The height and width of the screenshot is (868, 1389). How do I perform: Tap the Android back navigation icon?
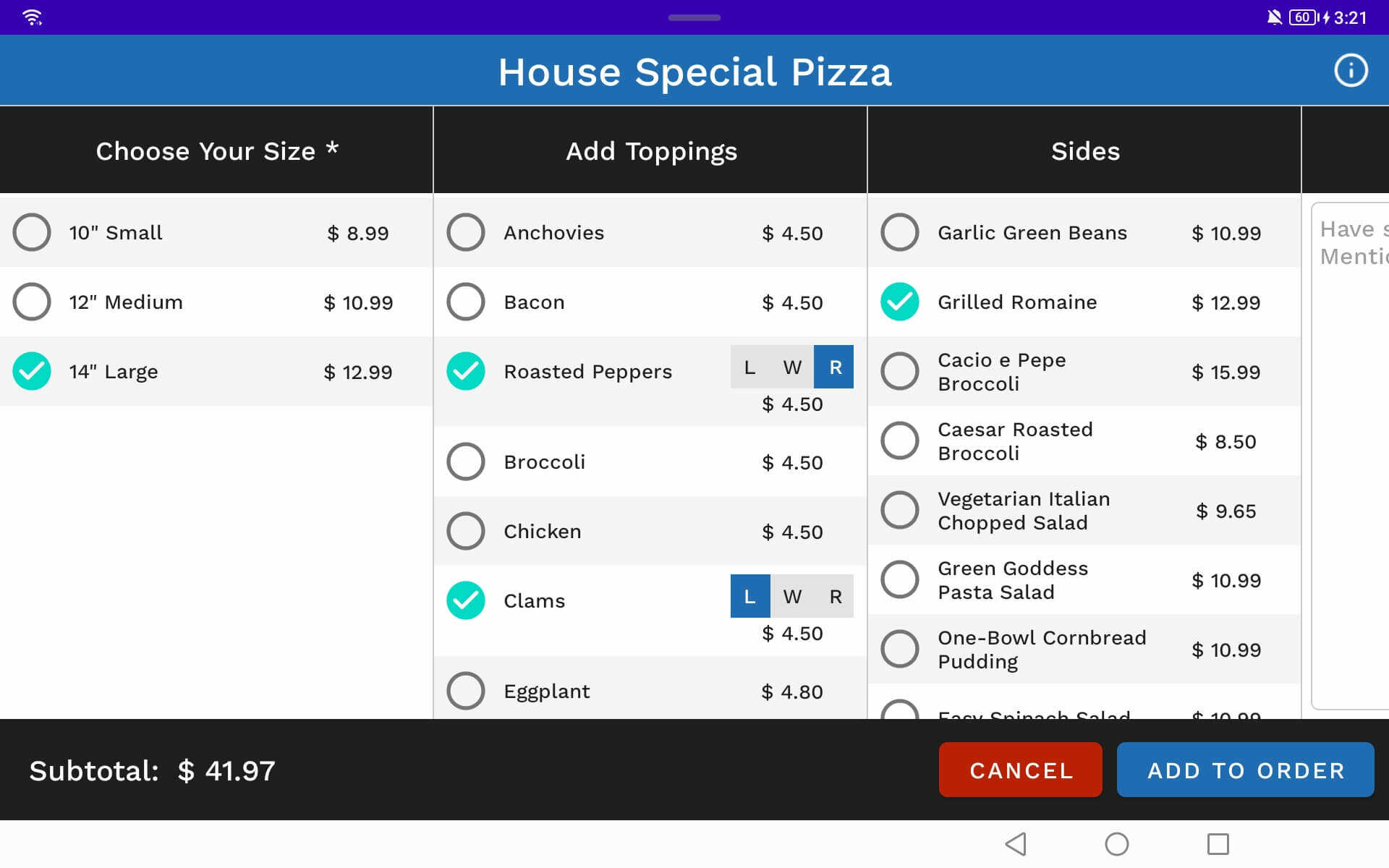tap(1016, 843)
